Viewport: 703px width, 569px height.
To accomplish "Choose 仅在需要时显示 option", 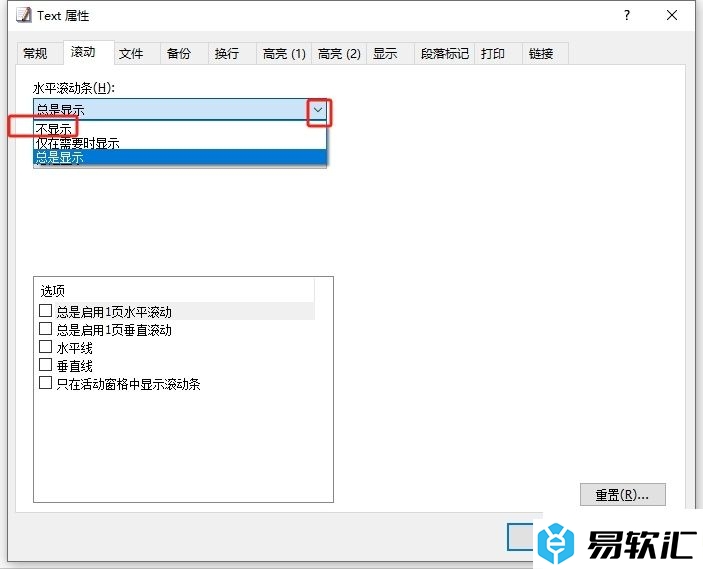I will pyautogui.click(x=180, y=143).
